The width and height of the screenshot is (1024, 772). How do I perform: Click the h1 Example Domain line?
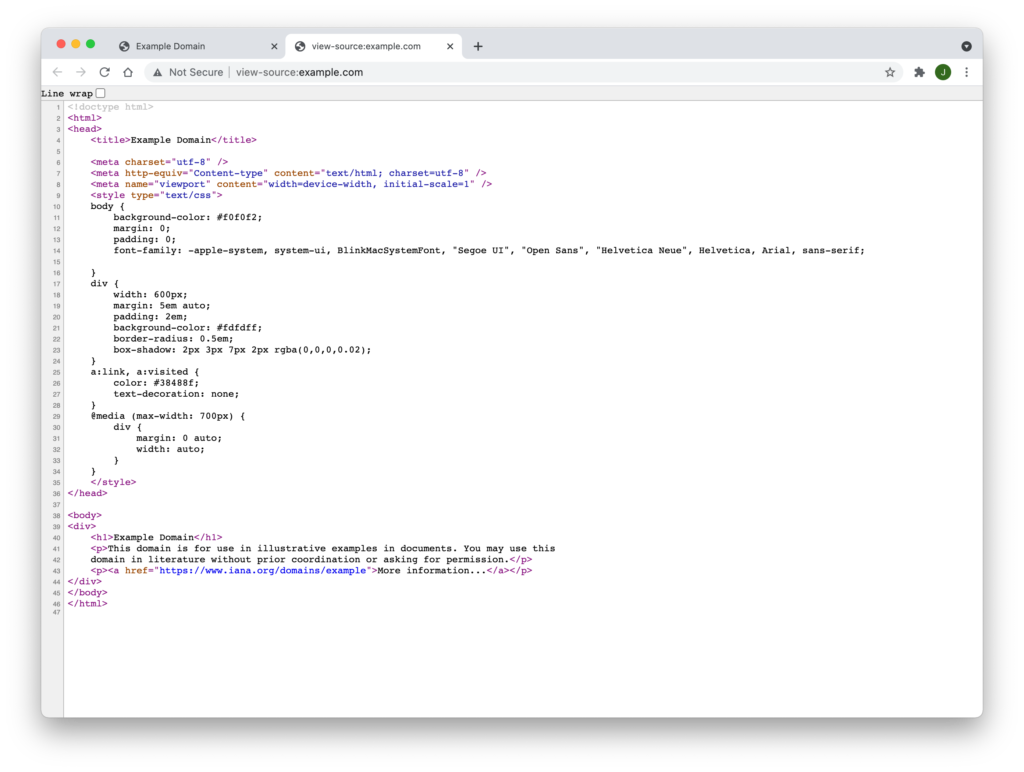click(157, 537)
